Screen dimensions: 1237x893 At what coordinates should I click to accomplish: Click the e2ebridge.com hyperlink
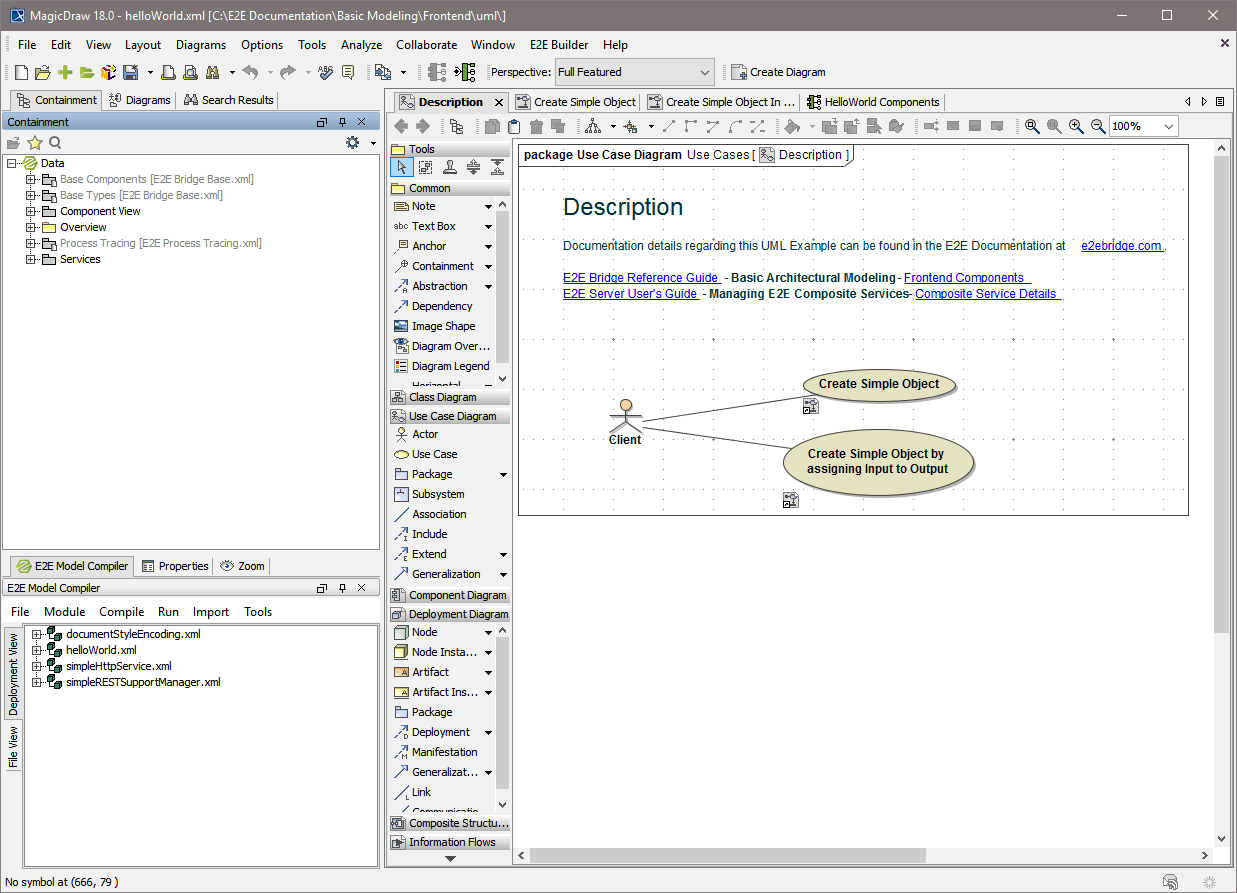tap(1120, 245)
